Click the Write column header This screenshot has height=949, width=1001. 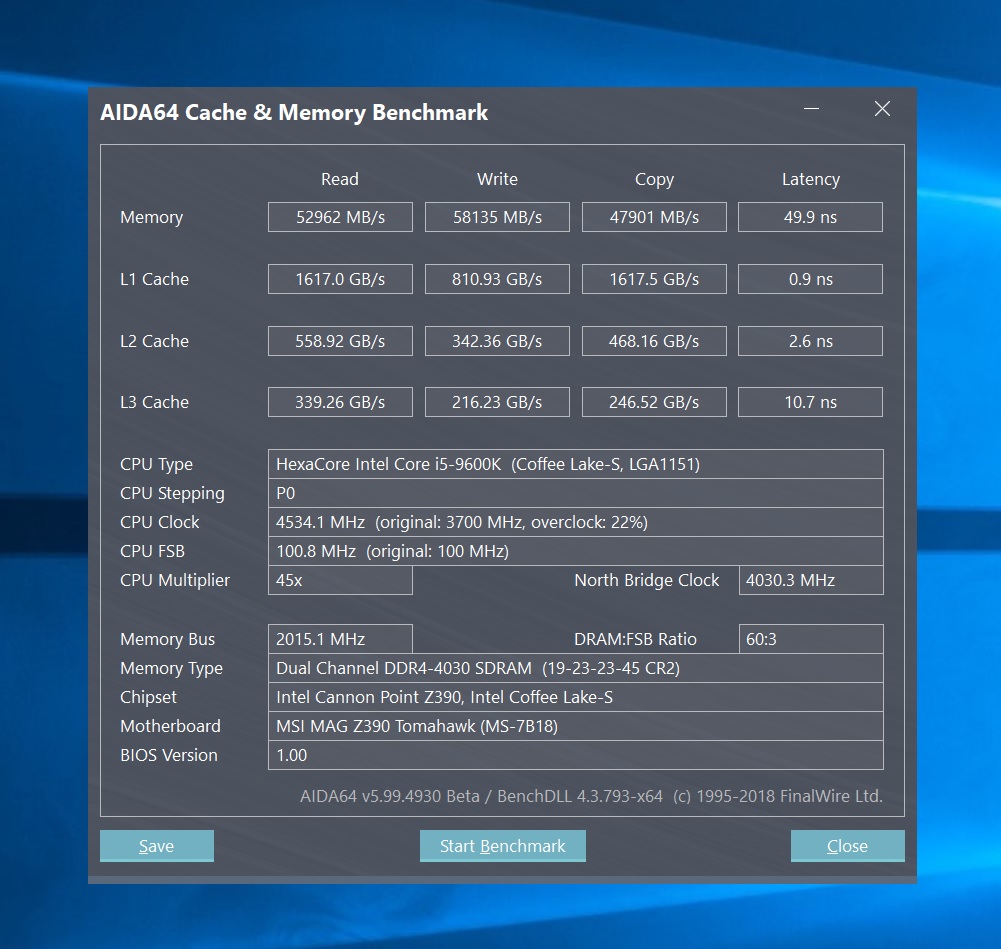pyautogui.click(x=497, y=179)
